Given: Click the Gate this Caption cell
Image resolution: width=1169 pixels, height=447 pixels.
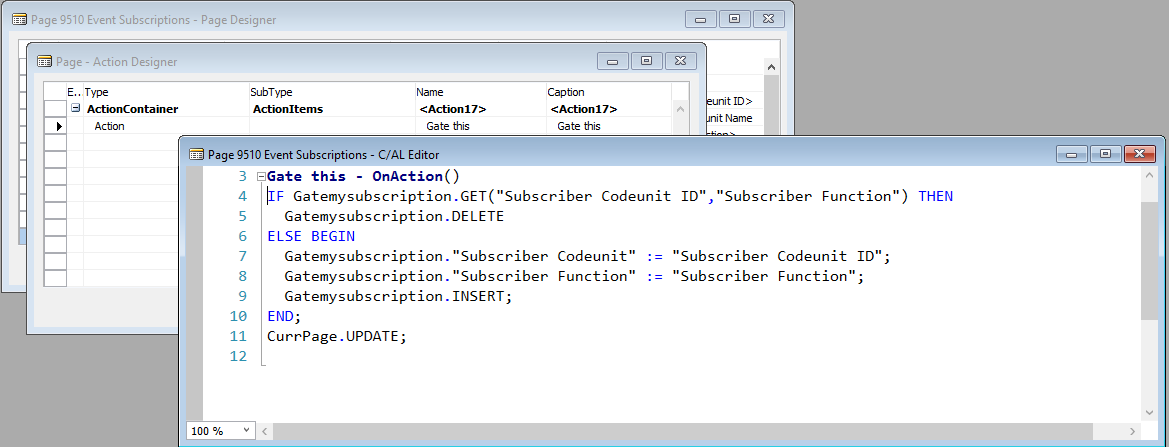Looking at the screenshot, I should (x=579, y=126).
